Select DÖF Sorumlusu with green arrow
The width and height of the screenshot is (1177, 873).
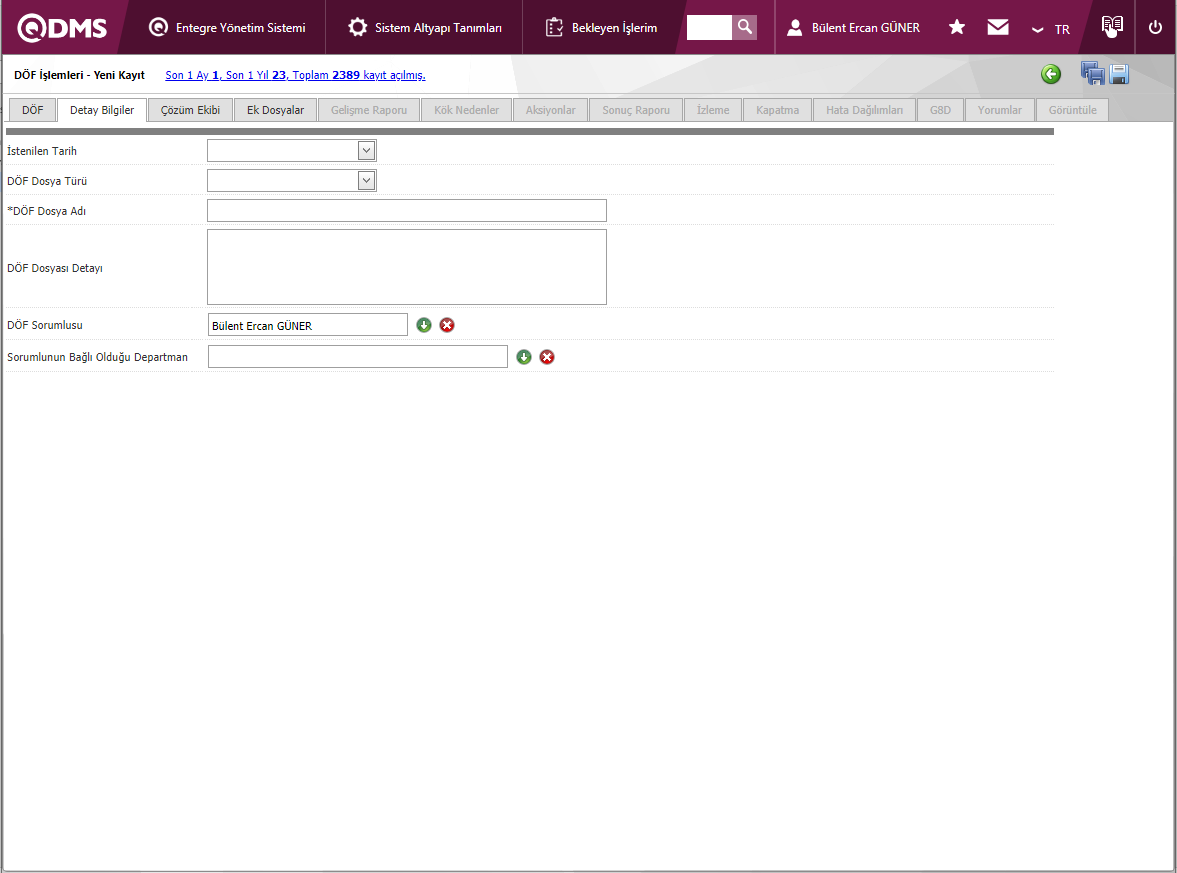(424, 325)
